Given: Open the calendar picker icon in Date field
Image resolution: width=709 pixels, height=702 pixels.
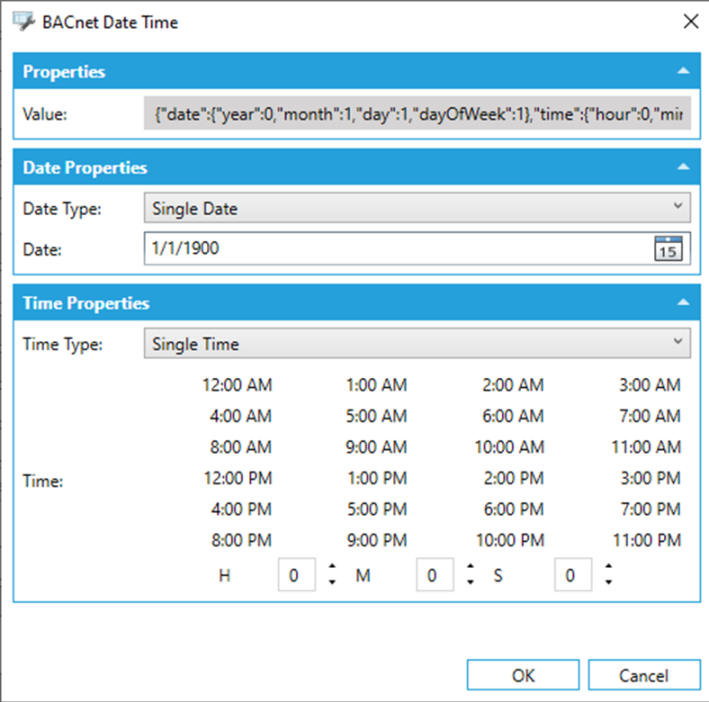Looking at the screenshot, I should pyautogui.click(x=667, y=249).
